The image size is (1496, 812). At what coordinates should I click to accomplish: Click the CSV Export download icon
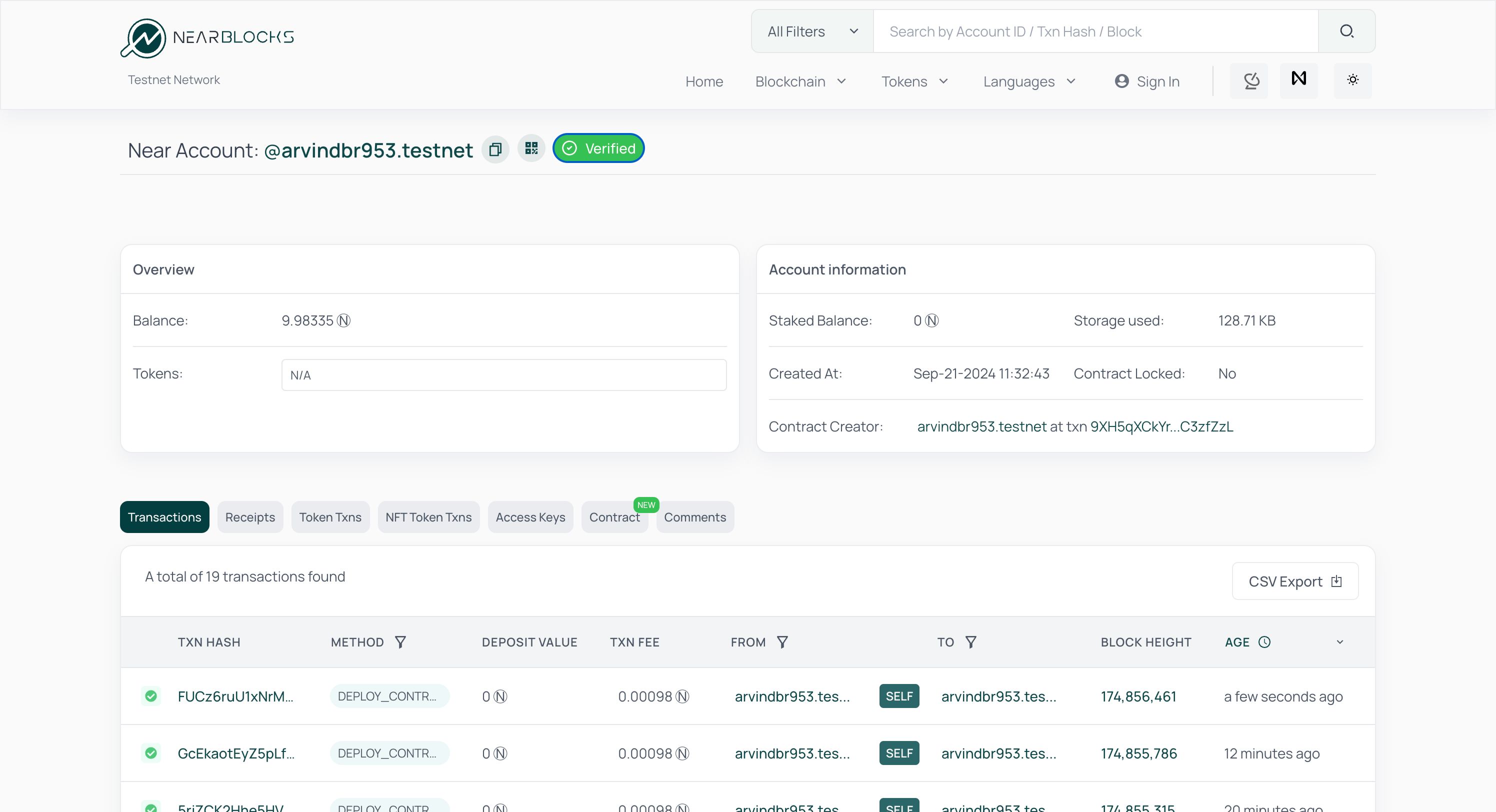(1336, 581)
